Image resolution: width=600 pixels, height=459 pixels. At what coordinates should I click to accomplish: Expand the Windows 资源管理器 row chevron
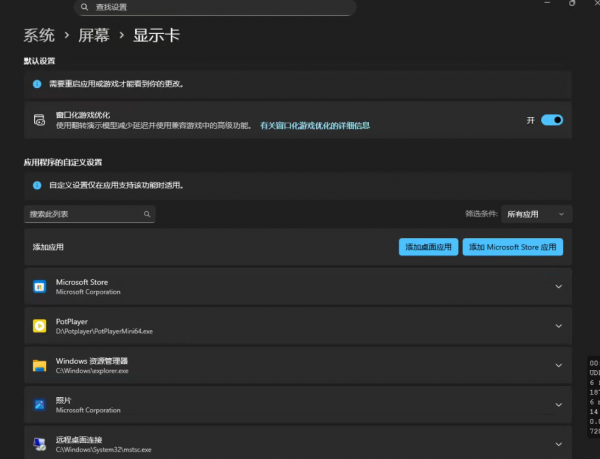(x=559, y=365)
